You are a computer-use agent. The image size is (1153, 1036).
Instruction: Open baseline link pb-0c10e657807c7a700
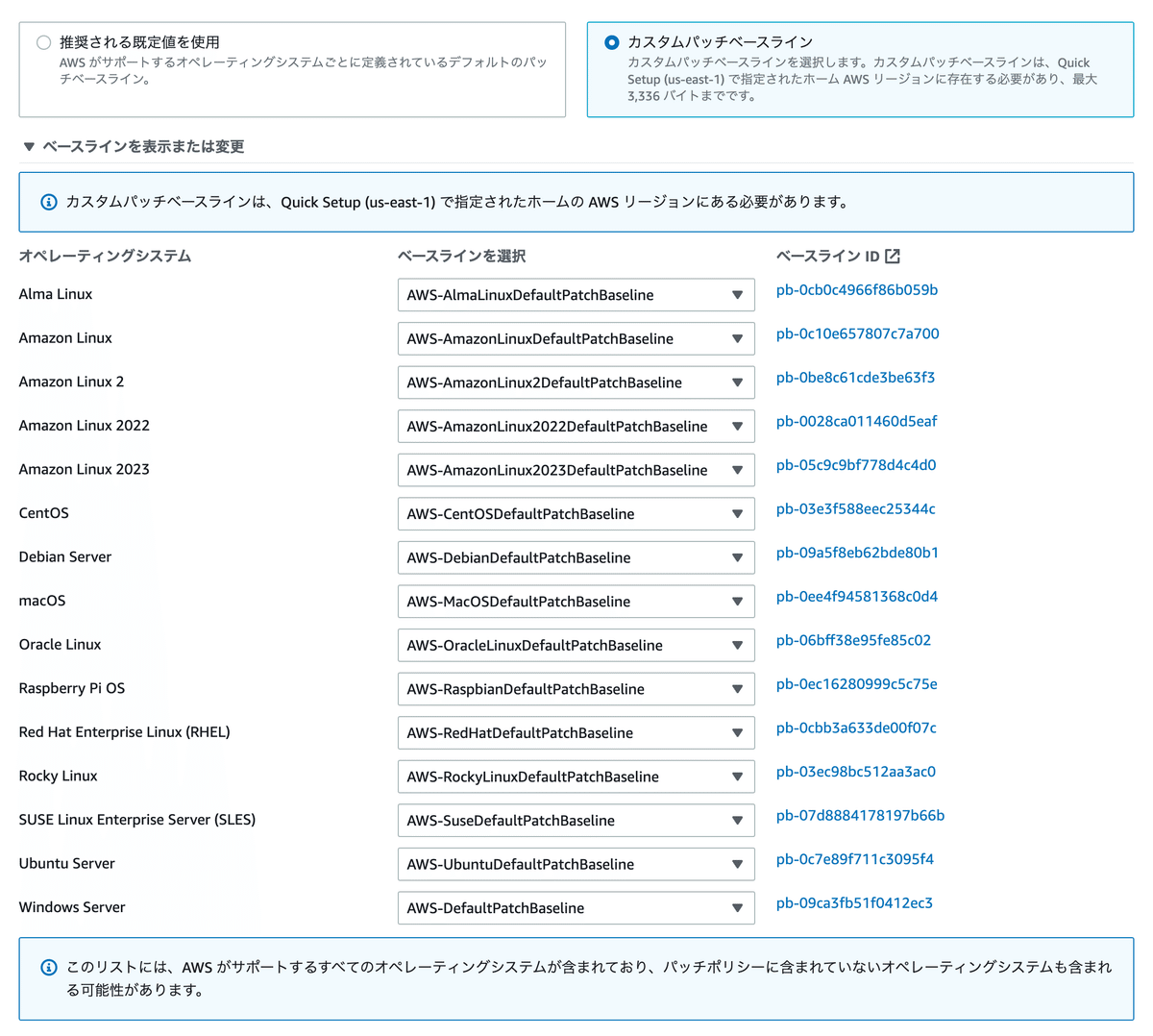click(x=858, y=333)
